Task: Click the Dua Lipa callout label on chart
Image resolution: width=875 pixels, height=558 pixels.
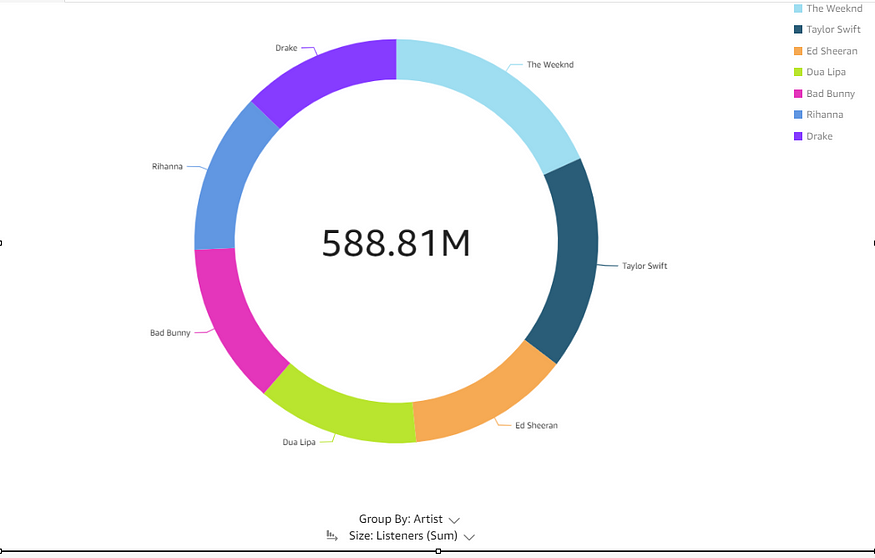Action: (299, 442)
